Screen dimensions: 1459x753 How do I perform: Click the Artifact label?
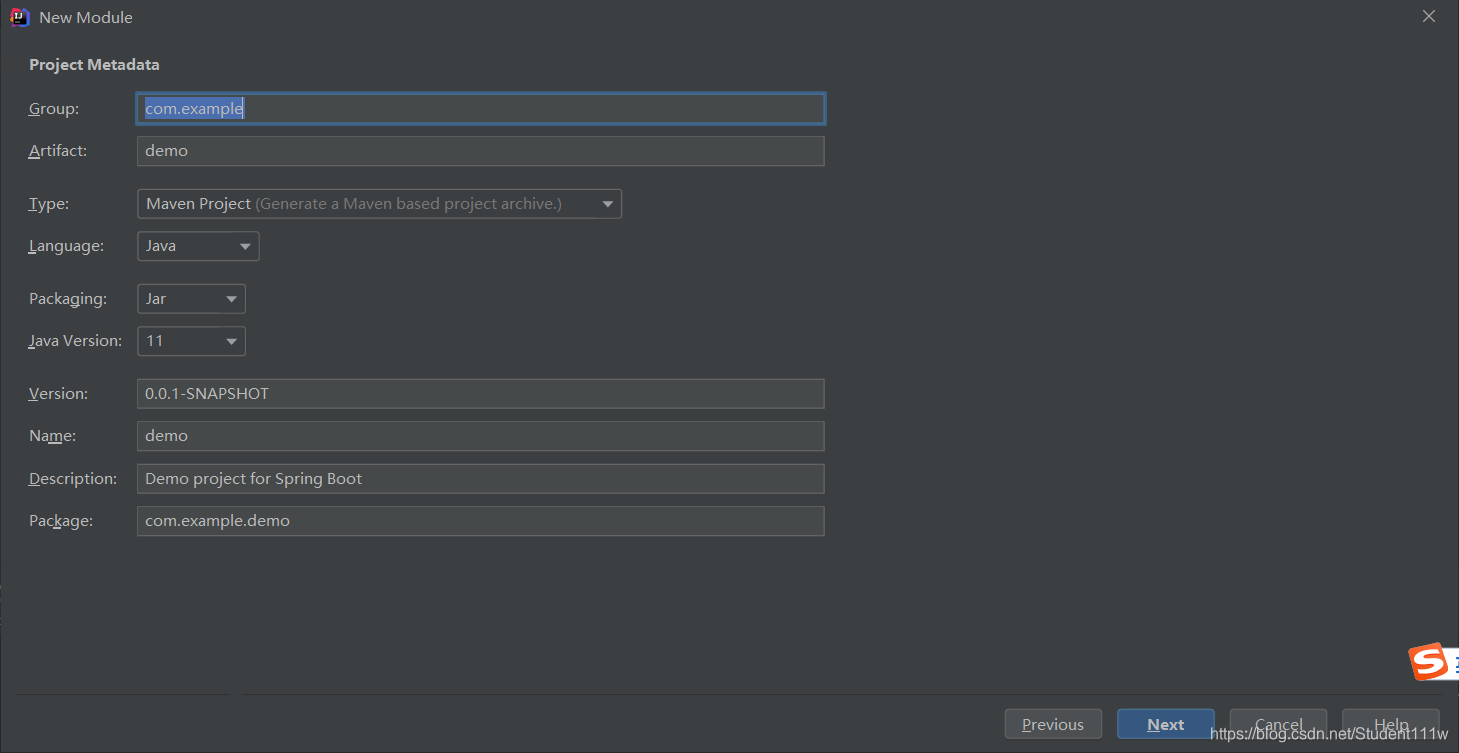58,151
